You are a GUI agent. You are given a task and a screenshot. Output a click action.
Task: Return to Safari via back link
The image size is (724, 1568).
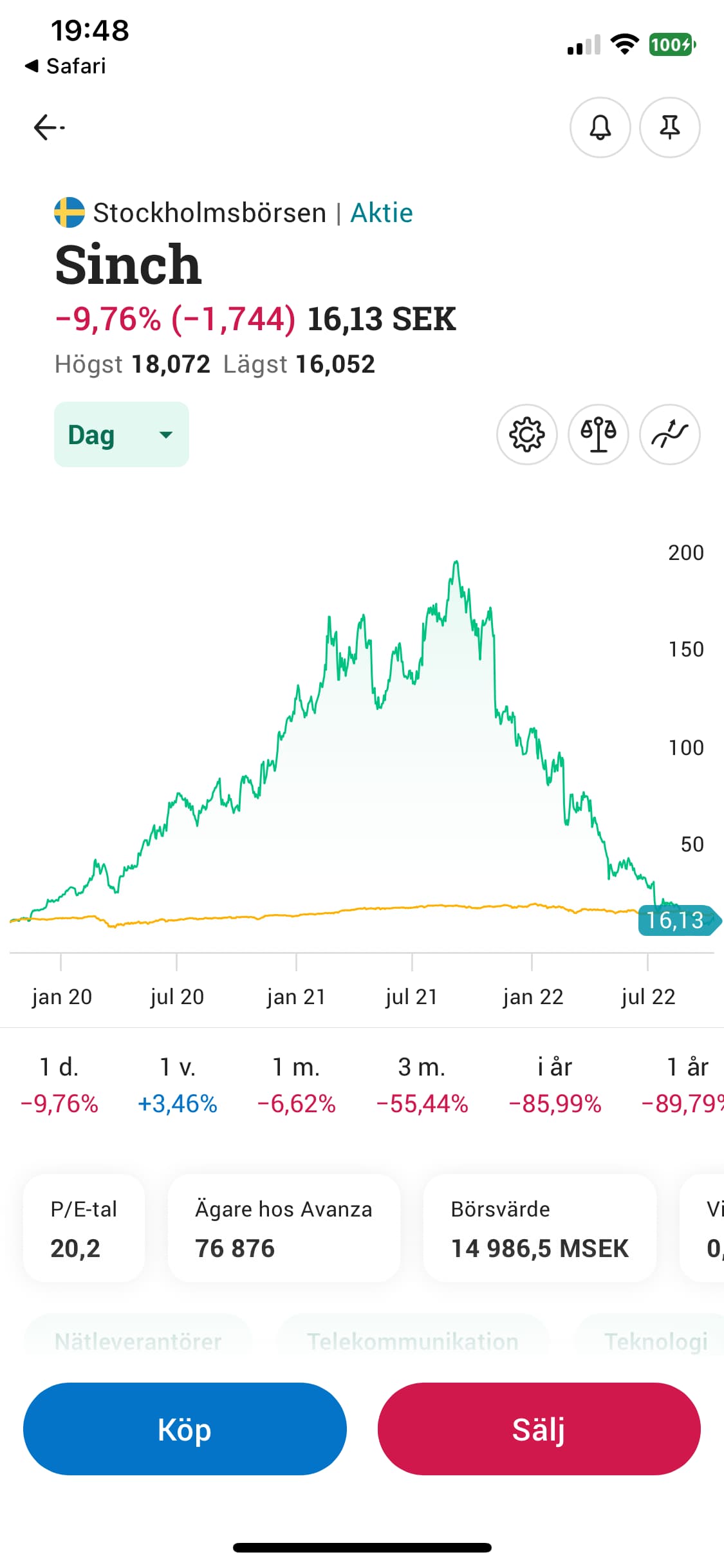click(x=66, y=66)
